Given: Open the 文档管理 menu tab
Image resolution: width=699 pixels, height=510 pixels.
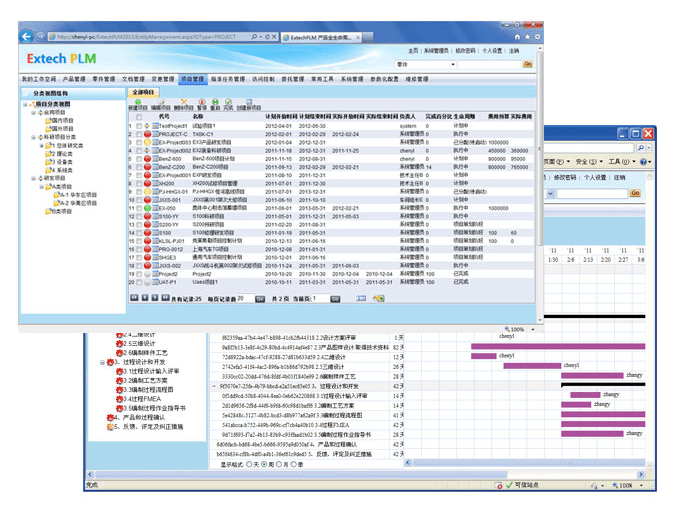Looking at the screenshot, I should (x=133, y=79).
